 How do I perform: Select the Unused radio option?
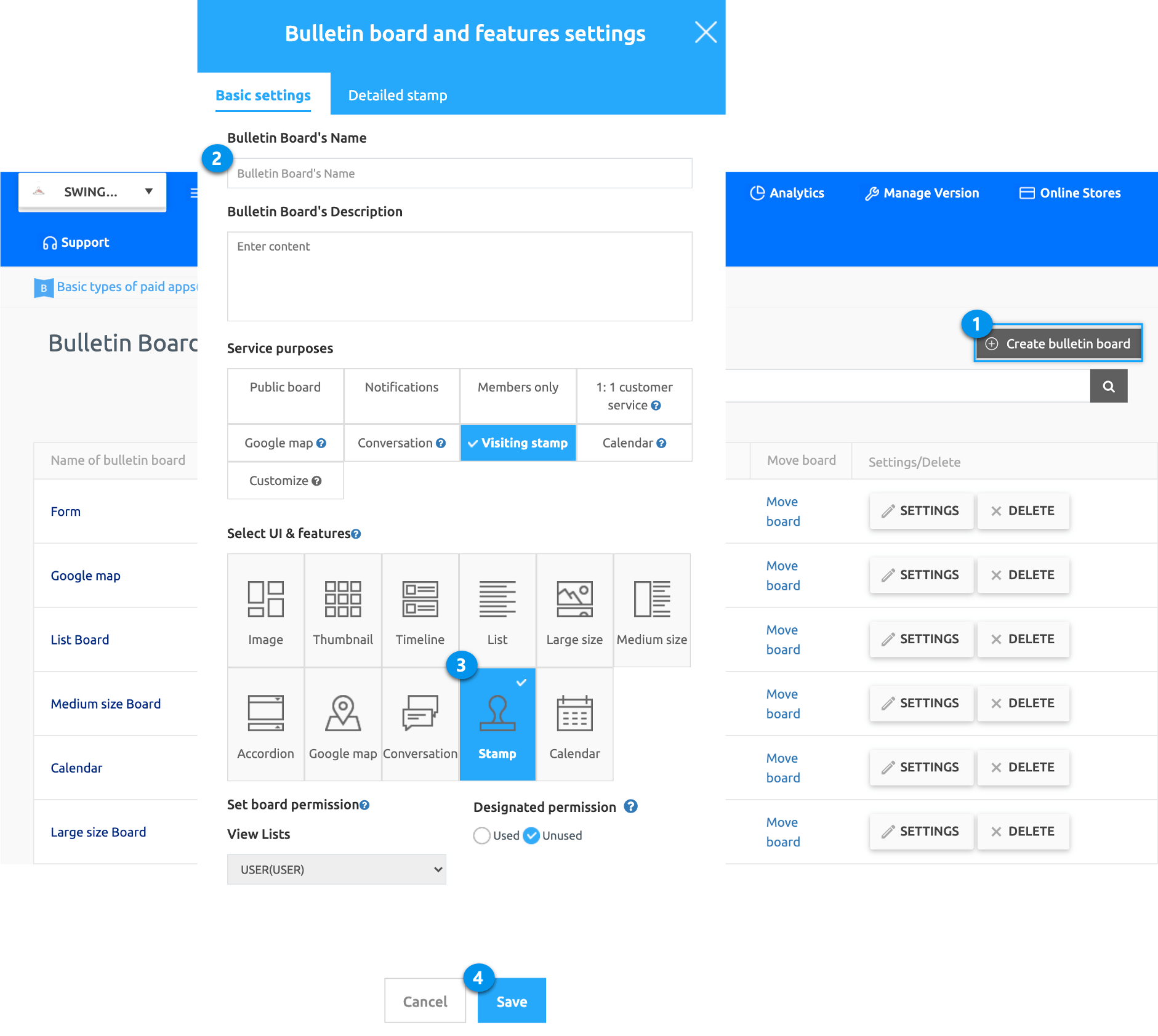pos(532,835)
